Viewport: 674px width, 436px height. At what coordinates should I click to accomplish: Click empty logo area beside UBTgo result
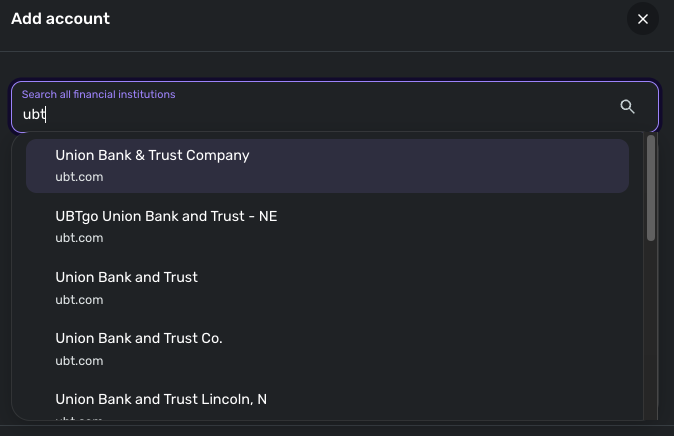[40, 227]
